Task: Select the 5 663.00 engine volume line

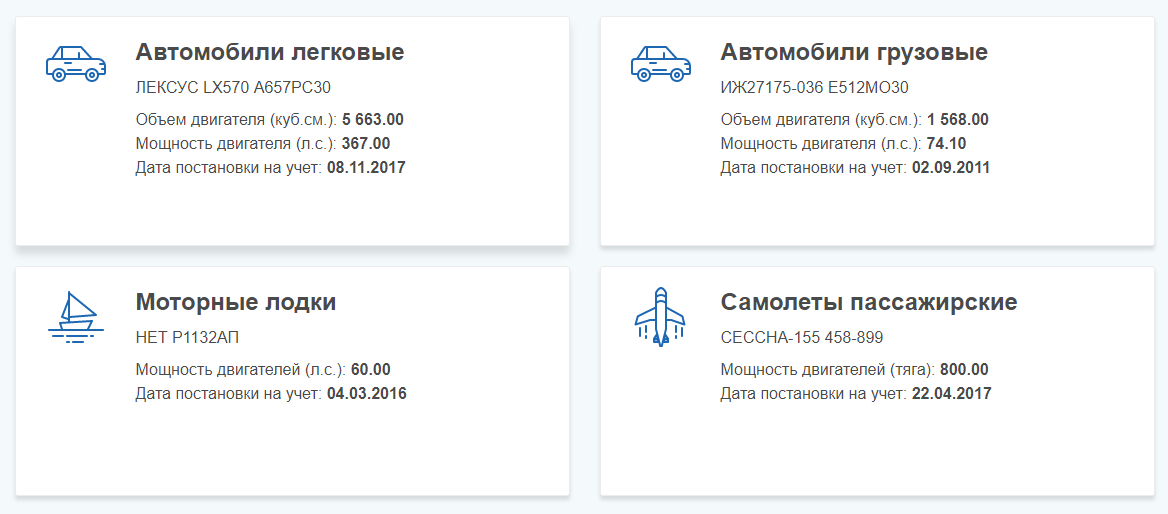Action: (x=269, y=120)
